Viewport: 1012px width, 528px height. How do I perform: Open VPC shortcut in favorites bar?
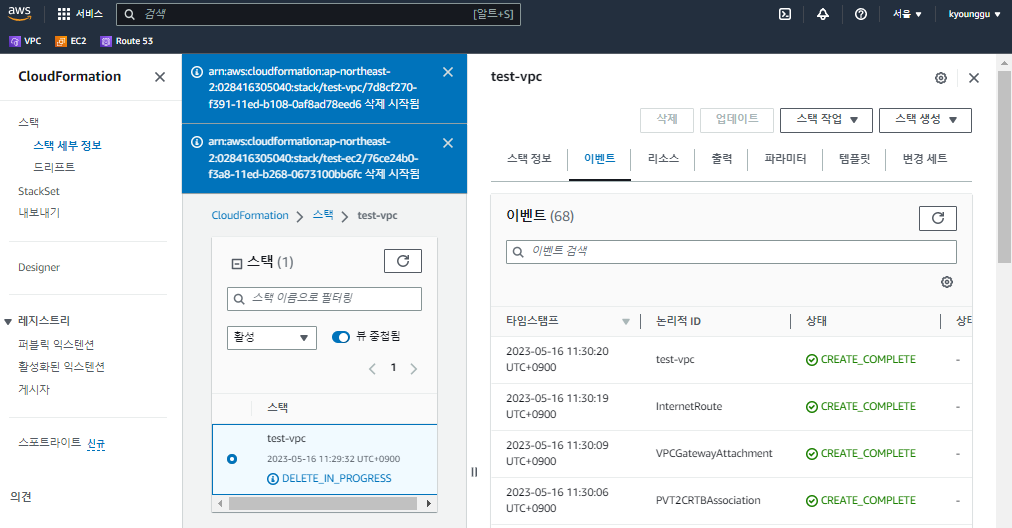(x=25, y=41)
